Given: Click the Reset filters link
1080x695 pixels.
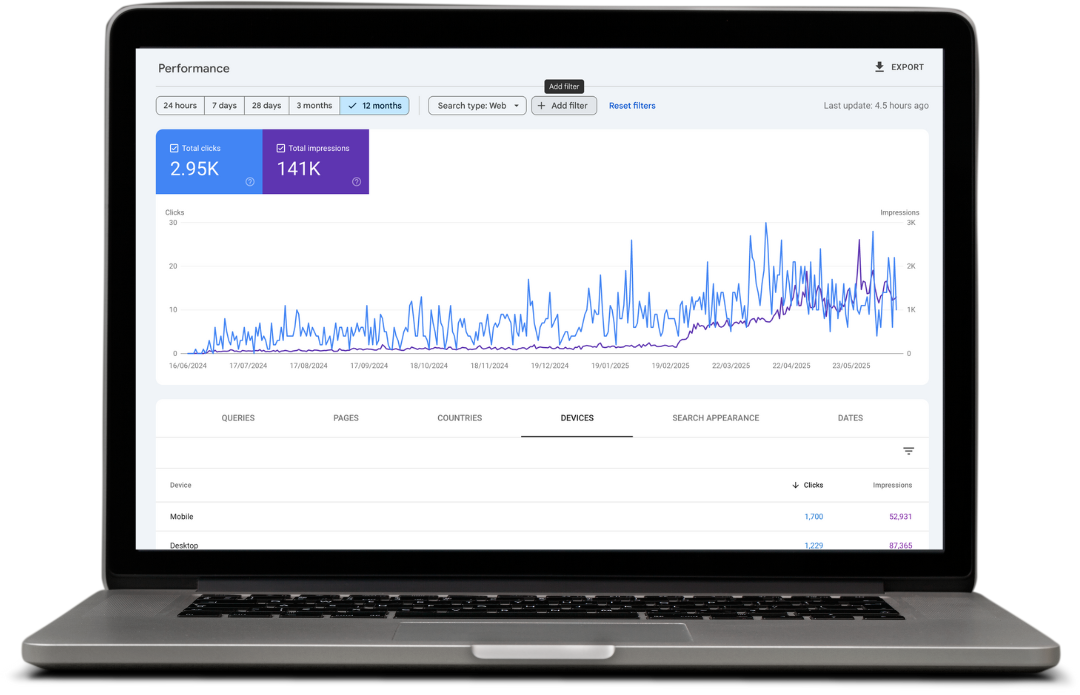Looking at the screenshot, I should click(x=632, y=106).
